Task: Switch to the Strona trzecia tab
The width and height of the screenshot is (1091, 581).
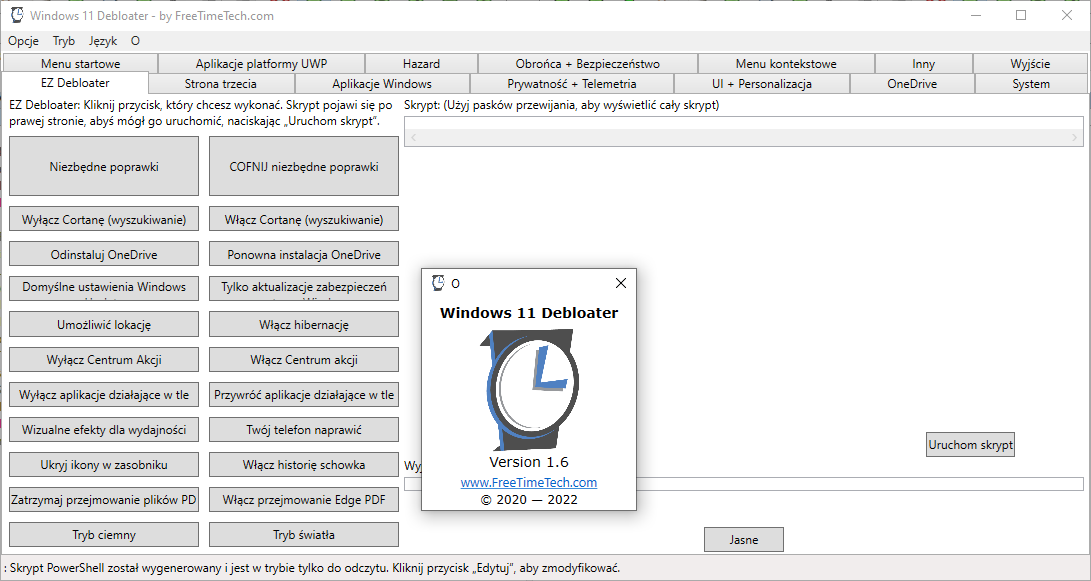Action: (x=221, y=83)
